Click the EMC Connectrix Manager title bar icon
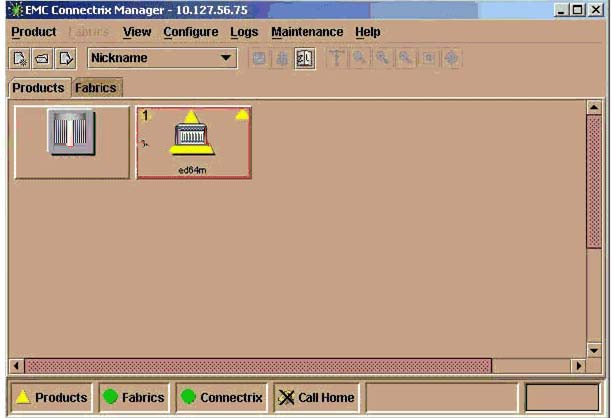The height and width of the screenshot is (418, 612). tap(16, 10)
